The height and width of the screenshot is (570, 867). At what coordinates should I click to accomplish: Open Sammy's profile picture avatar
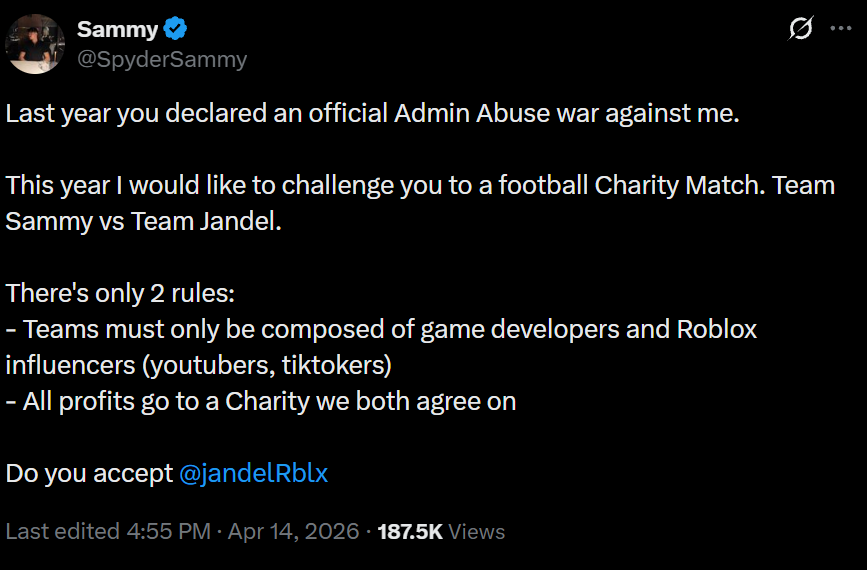coord(35,43)
